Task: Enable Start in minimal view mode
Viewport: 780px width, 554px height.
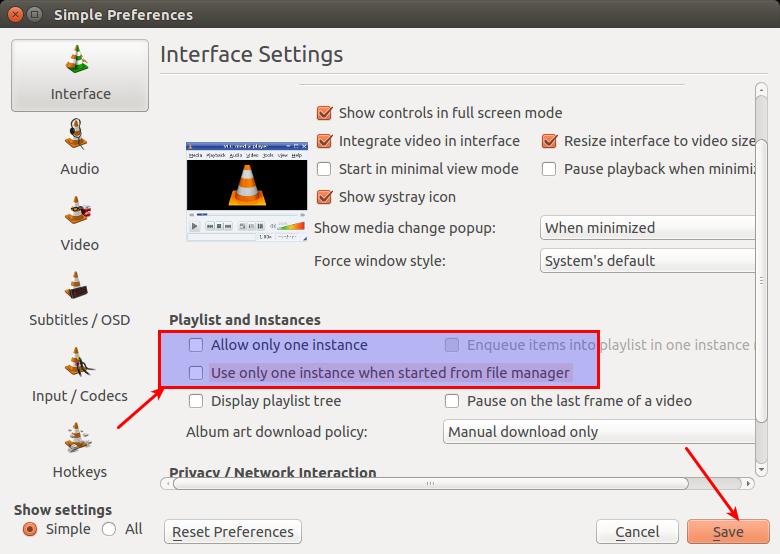Action: tap(324, 169)
